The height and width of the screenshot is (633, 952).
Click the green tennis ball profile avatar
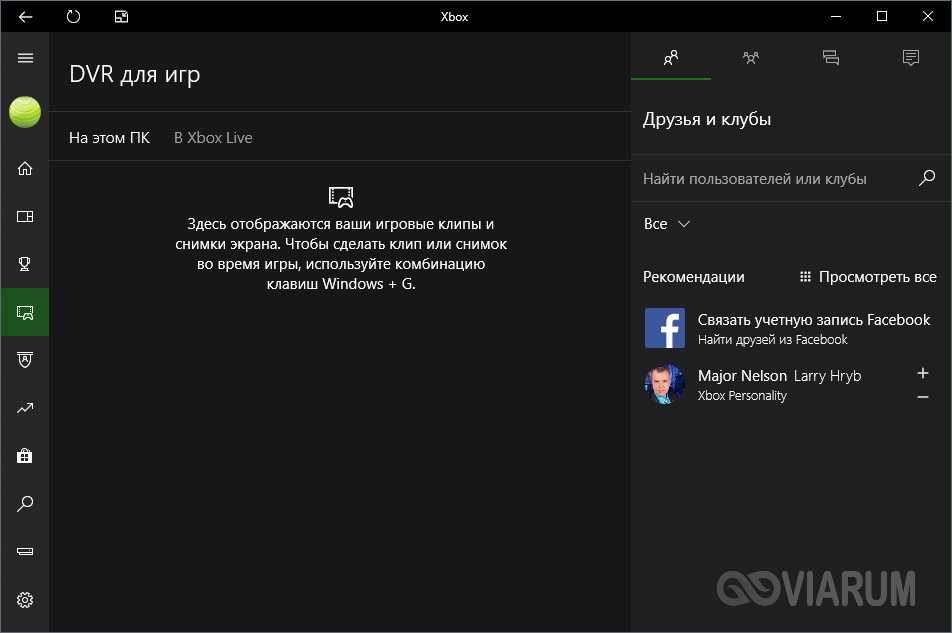point(25,112)
